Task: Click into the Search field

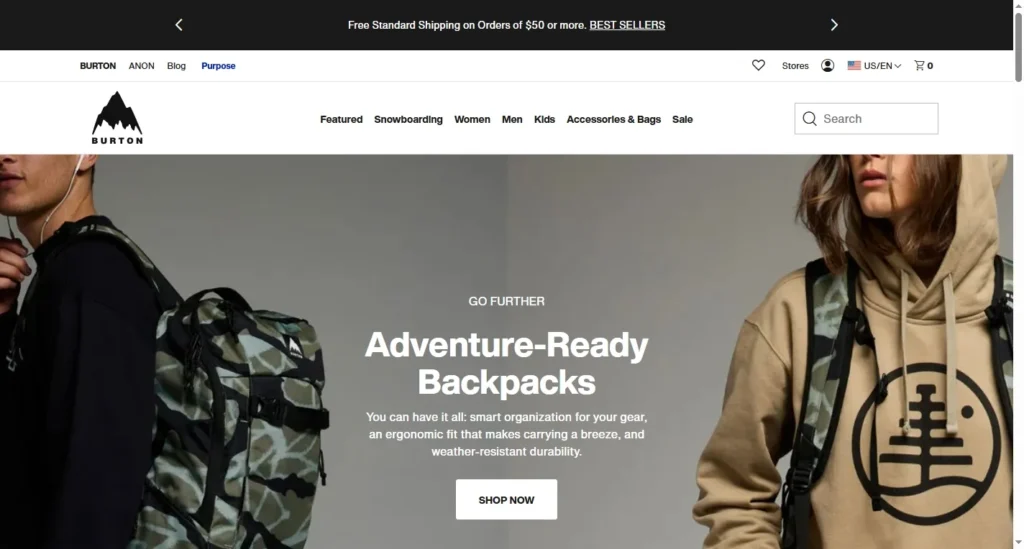Action: pyautogui.click(x=866, y=119)
